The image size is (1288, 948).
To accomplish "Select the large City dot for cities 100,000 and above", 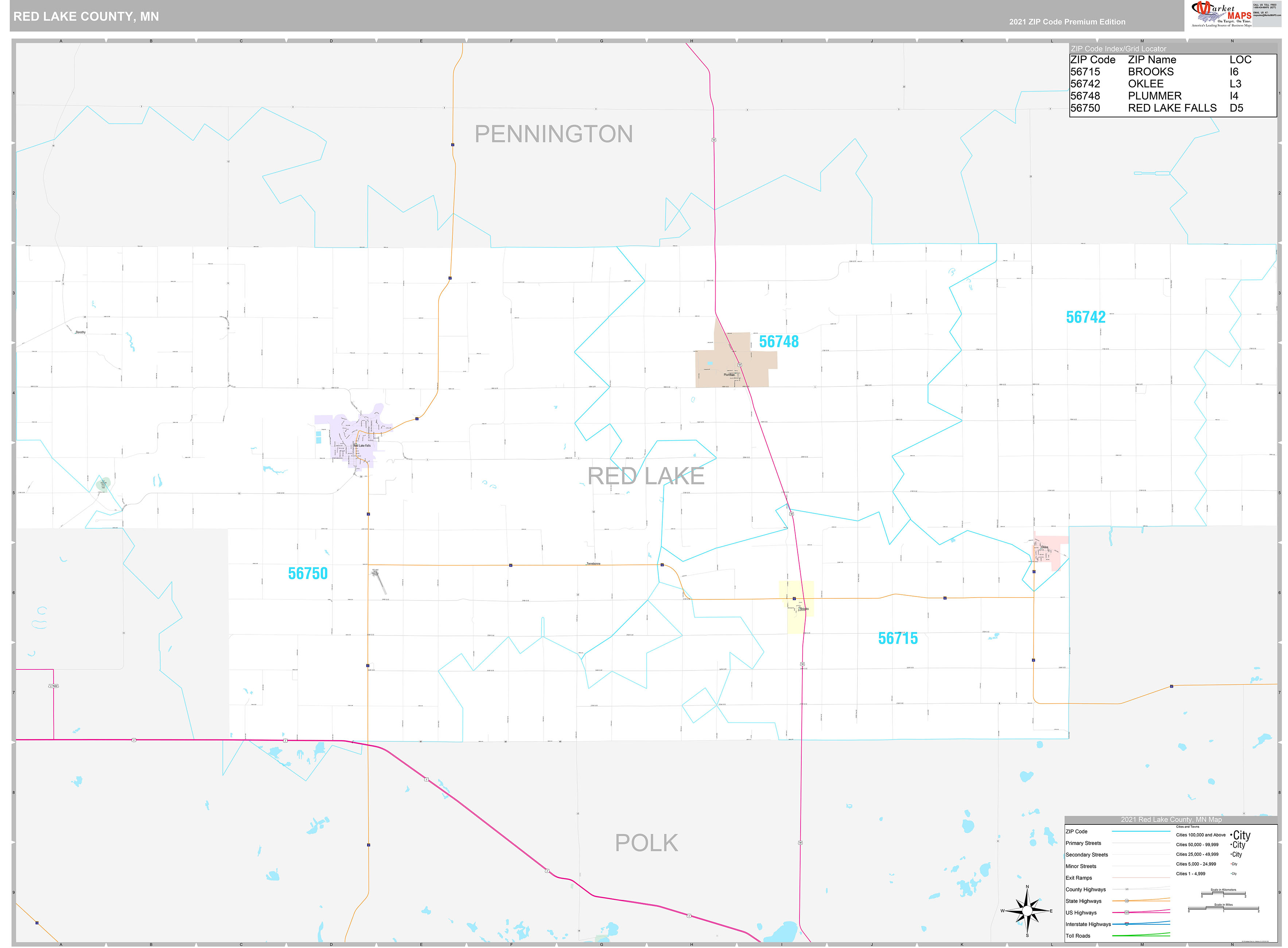I will pyautogui.click(x=1232, y=835).
